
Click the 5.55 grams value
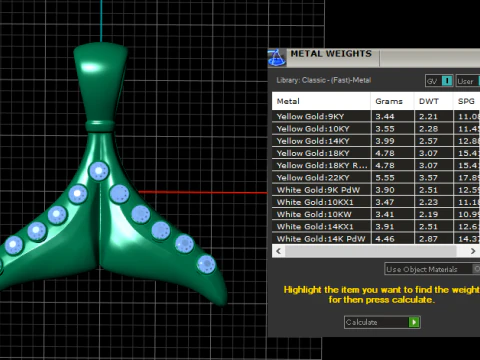(385, 178)
